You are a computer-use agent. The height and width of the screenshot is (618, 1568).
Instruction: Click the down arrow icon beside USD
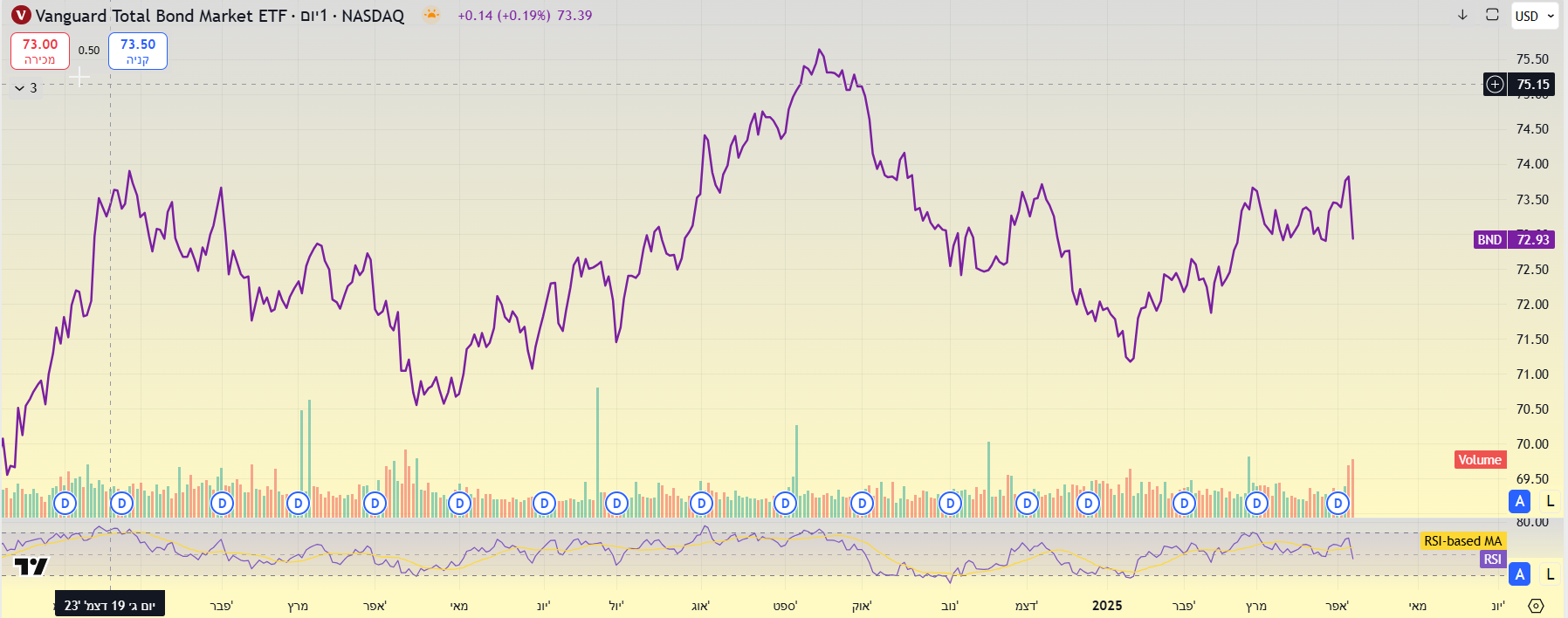point(1462,15)
